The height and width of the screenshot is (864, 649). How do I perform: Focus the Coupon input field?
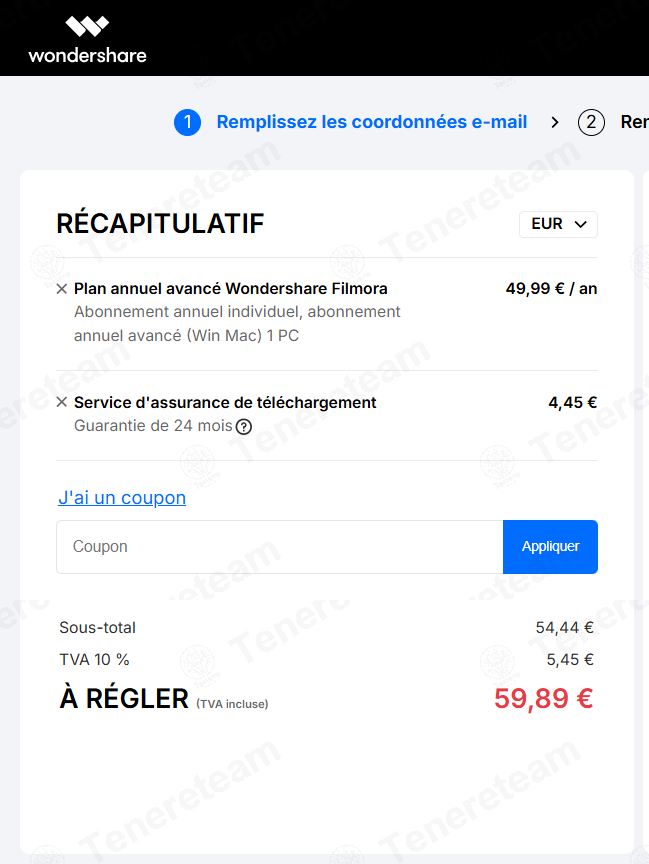coord(280,547)
